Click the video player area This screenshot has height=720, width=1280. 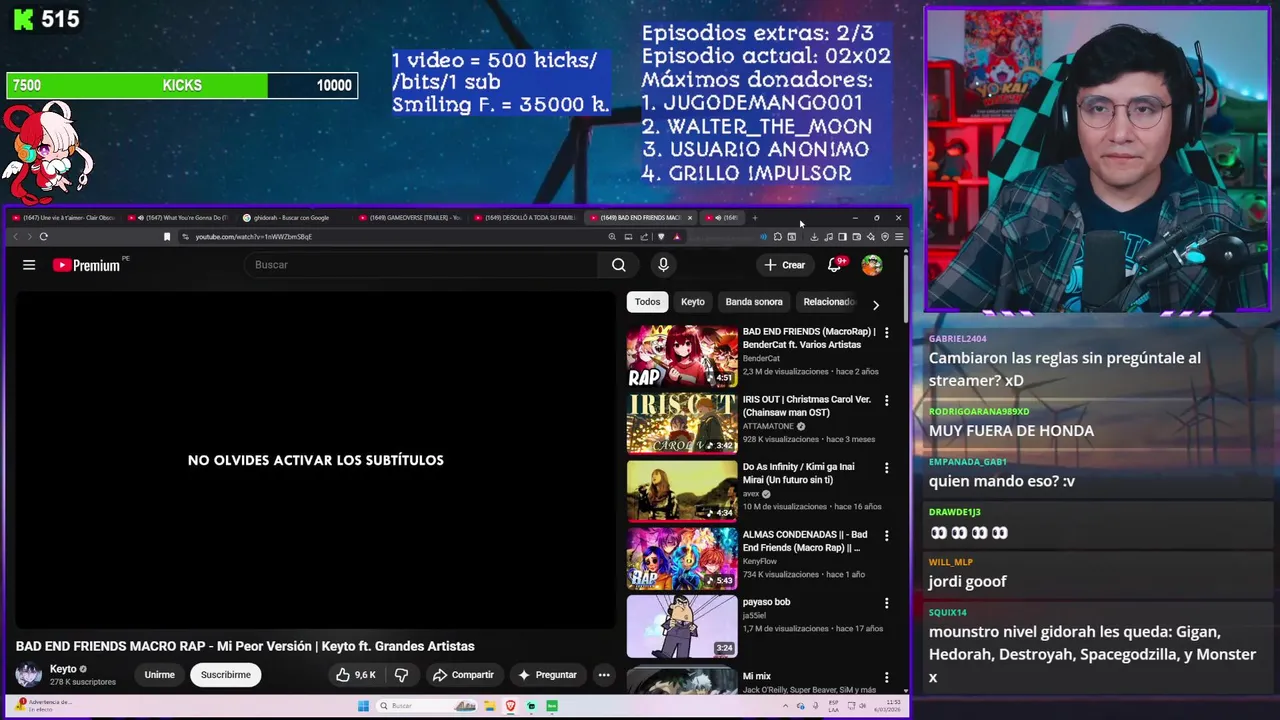tap(316, 460)
